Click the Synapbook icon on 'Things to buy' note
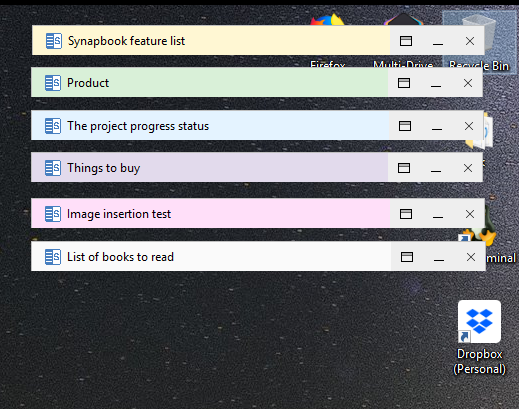This screenshot has width=519, height=409. click(53, 168)
